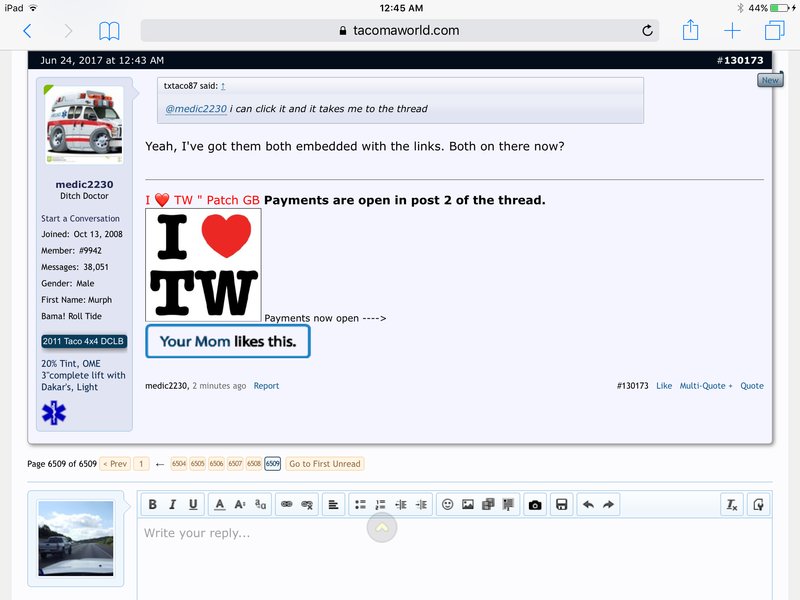This screenshot has height=600, width=800.
Task: Go forward in Safari browser
Action: pos(68,31)
